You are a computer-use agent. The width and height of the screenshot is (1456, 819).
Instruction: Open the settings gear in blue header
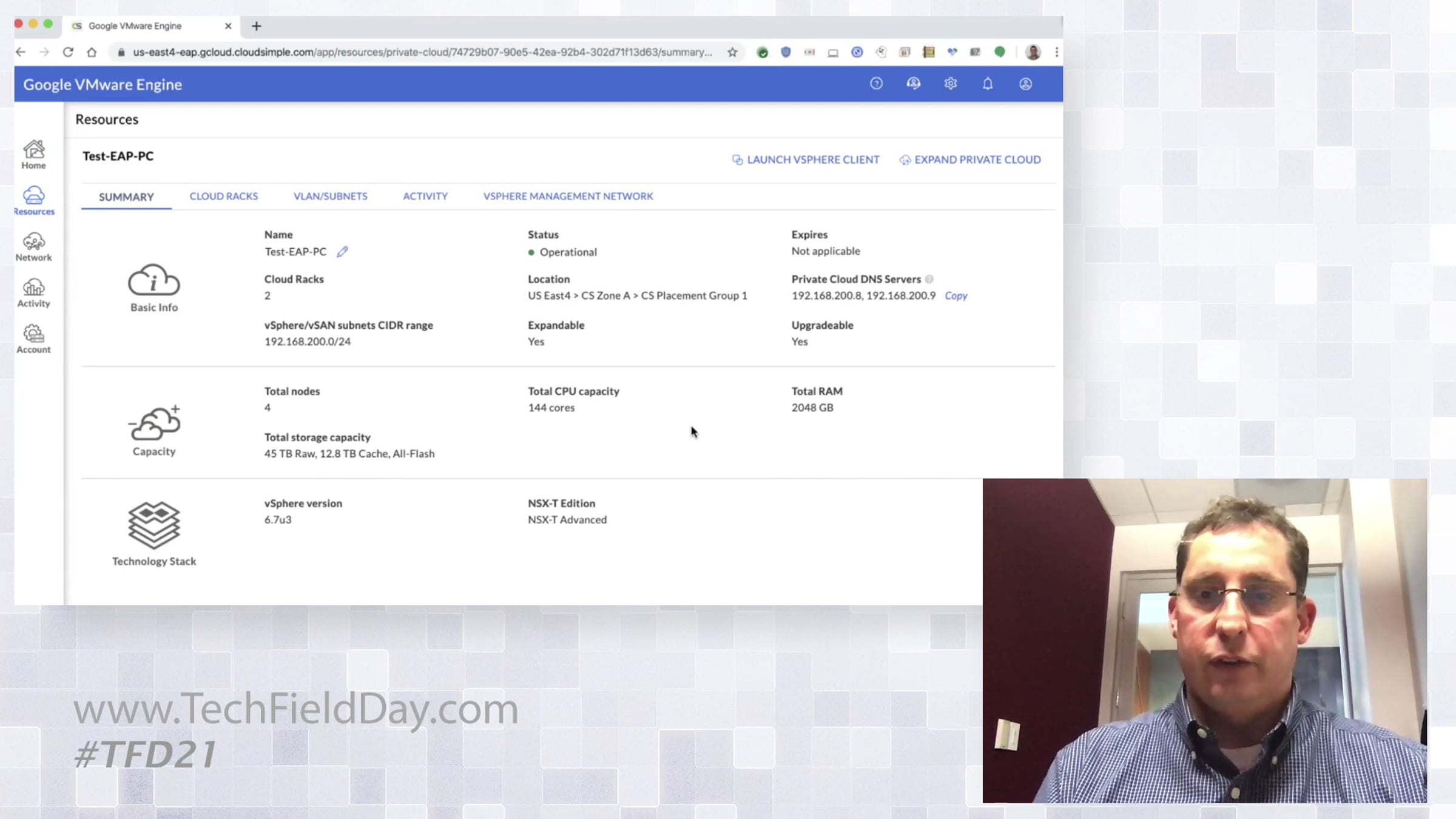pos(951,84)
